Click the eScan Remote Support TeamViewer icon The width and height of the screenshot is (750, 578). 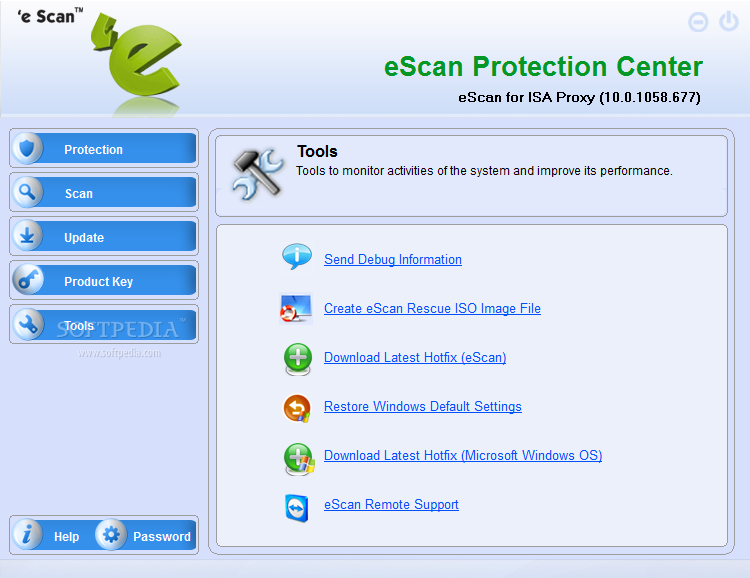click(x=297, y=508)
